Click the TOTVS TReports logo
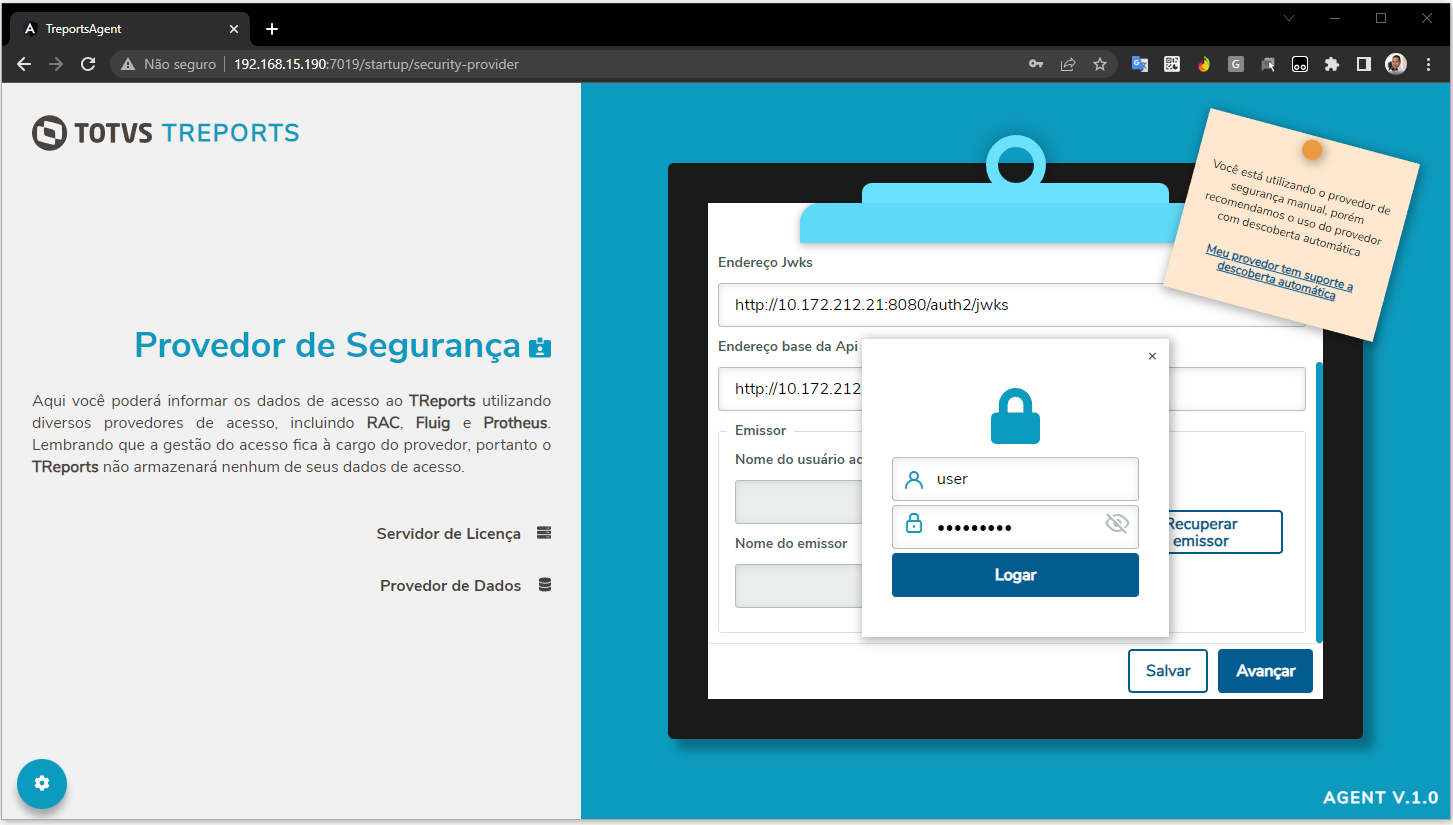 pos(166,133)
